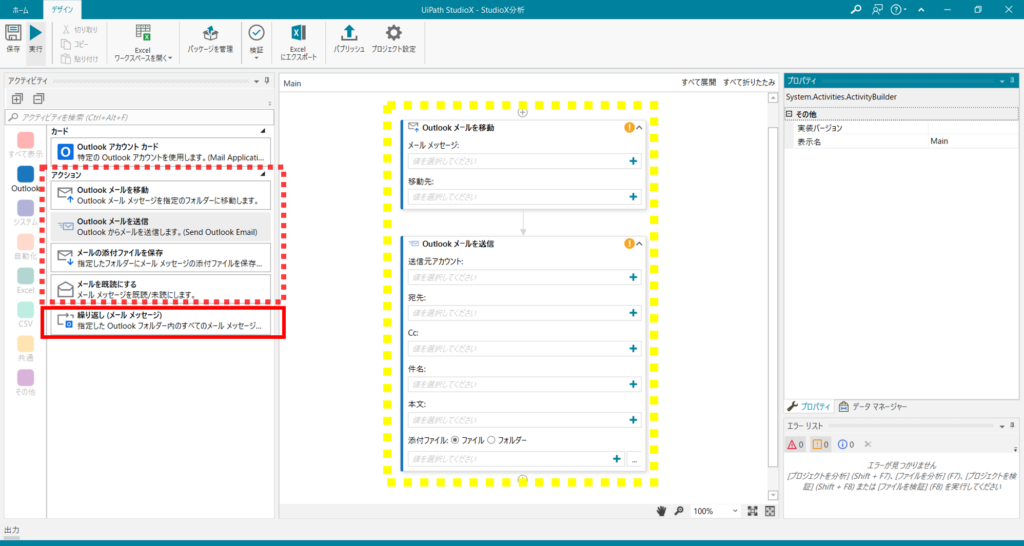The width and height of the screenshot is (1024, 546).
Task: Select the Outlook category filter
Action: click(25, 179)
